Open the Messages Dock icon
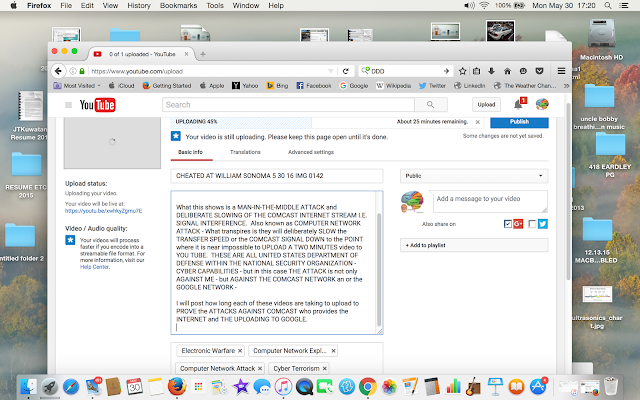640x400 pixels. point(262,386)
